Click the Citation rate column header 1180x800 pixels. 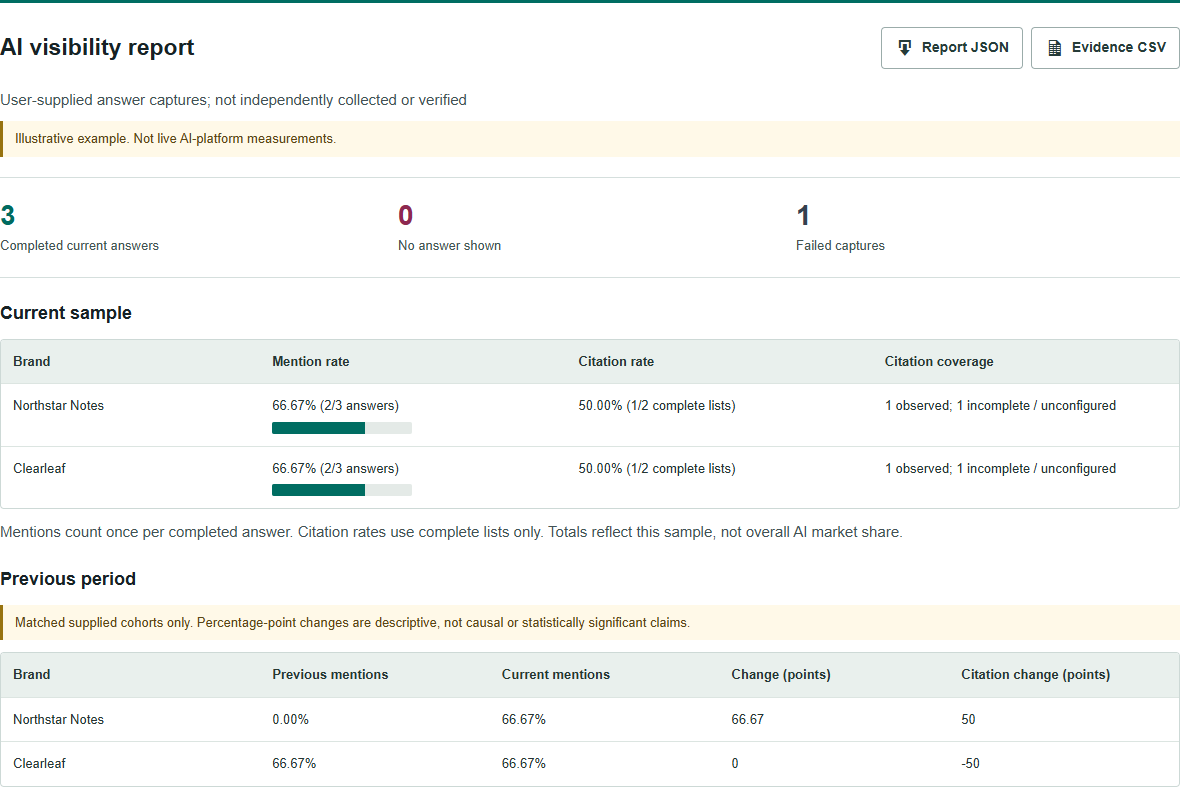tap(616, 361)
